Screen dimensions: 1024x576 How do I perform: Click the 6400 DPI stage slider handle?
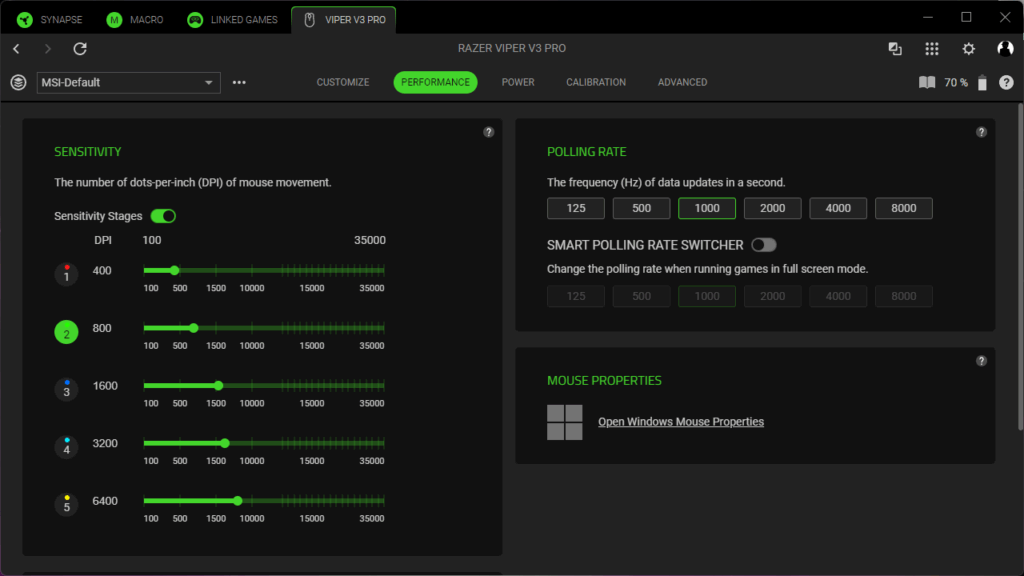tap(237, 501)
